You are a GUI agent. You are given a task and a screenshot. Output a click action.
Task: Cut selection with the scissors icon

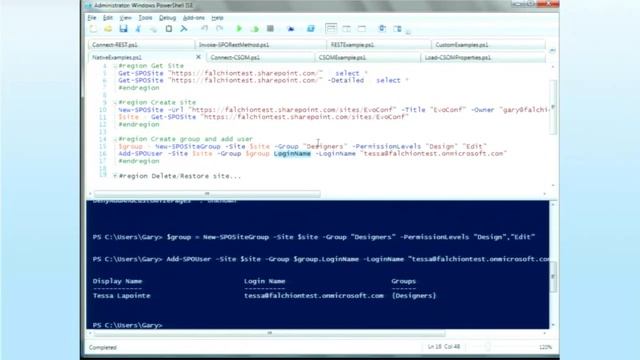point(138,29)
